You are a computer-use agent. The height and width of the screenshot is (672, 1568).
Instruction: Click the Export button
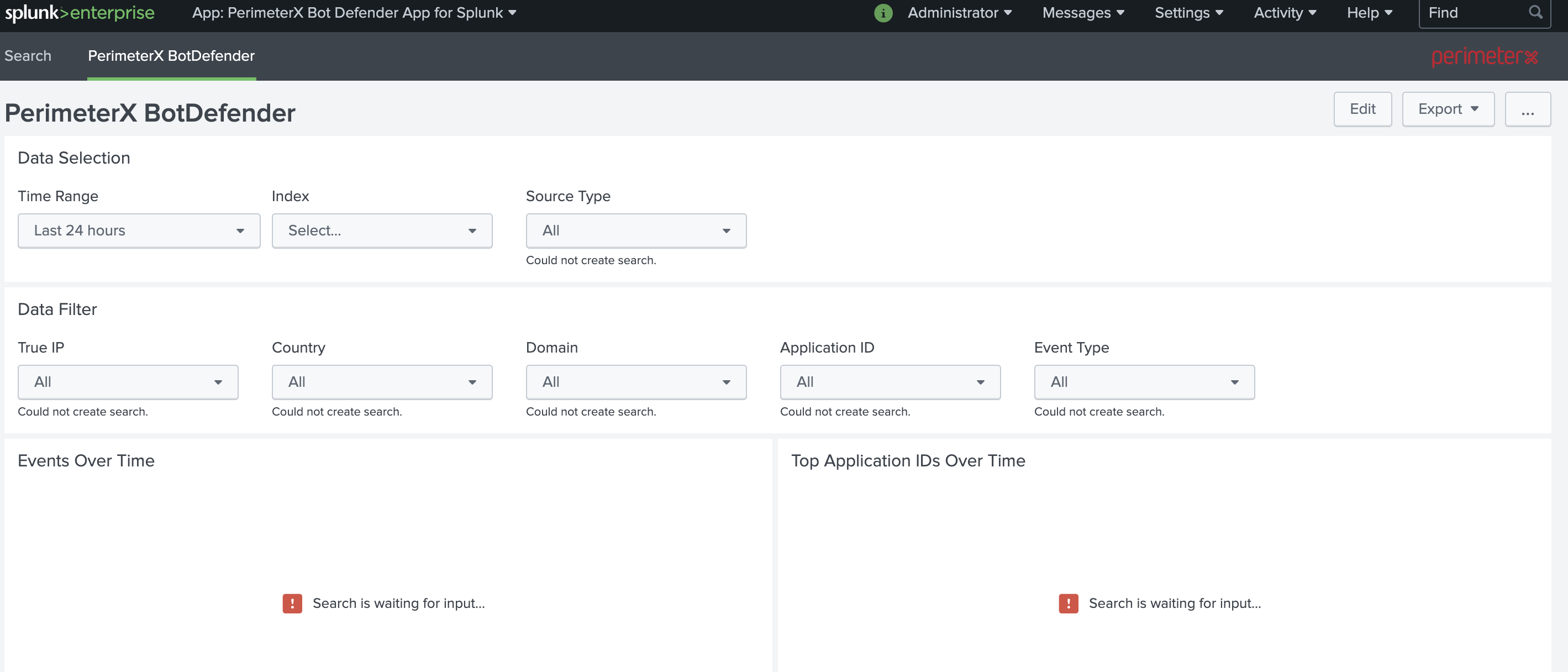[1448, 109]
